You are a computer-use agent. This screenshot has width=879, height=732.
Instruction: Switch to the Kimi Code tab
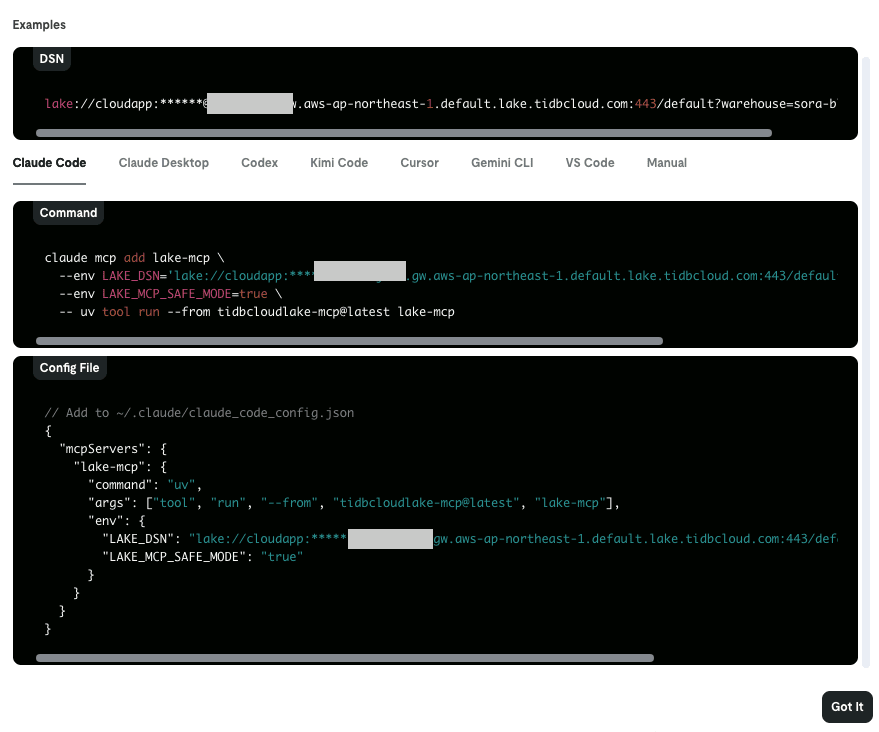tap(339, 163)
